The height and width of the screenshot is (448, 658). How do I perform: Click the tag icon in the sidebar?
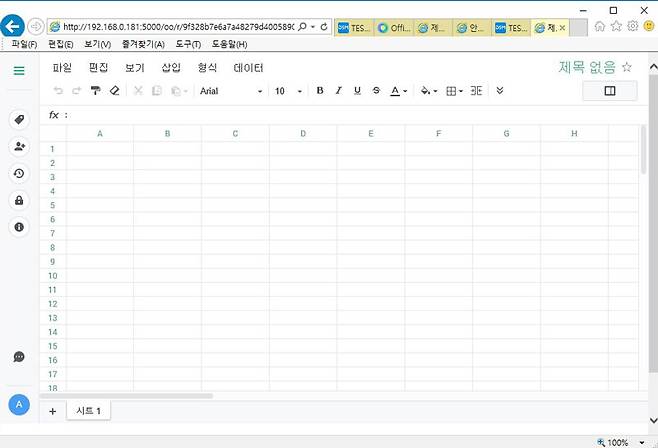pos(19,120)
